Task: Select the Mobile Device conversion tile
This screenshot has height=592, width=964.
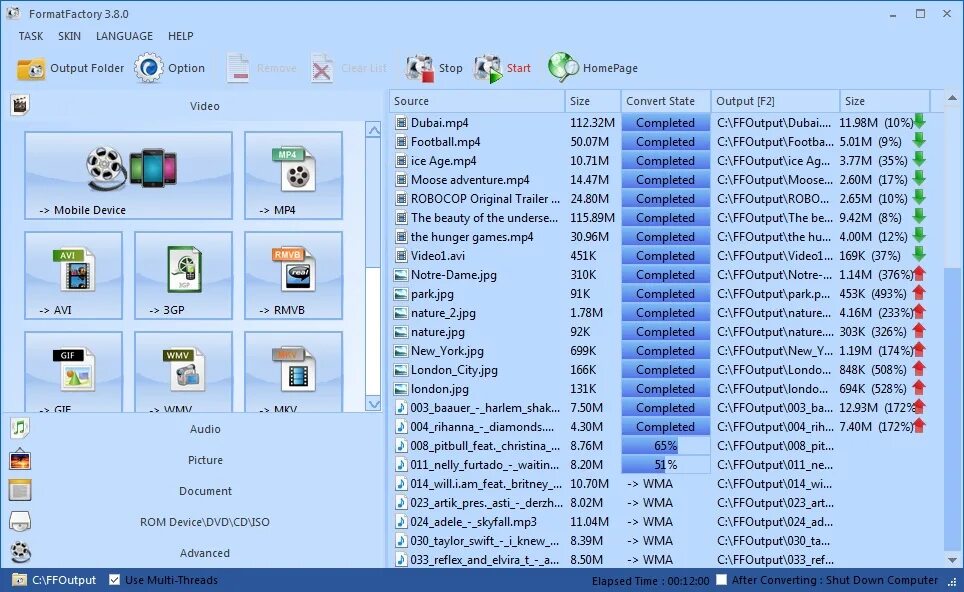Action: point(128,175)
